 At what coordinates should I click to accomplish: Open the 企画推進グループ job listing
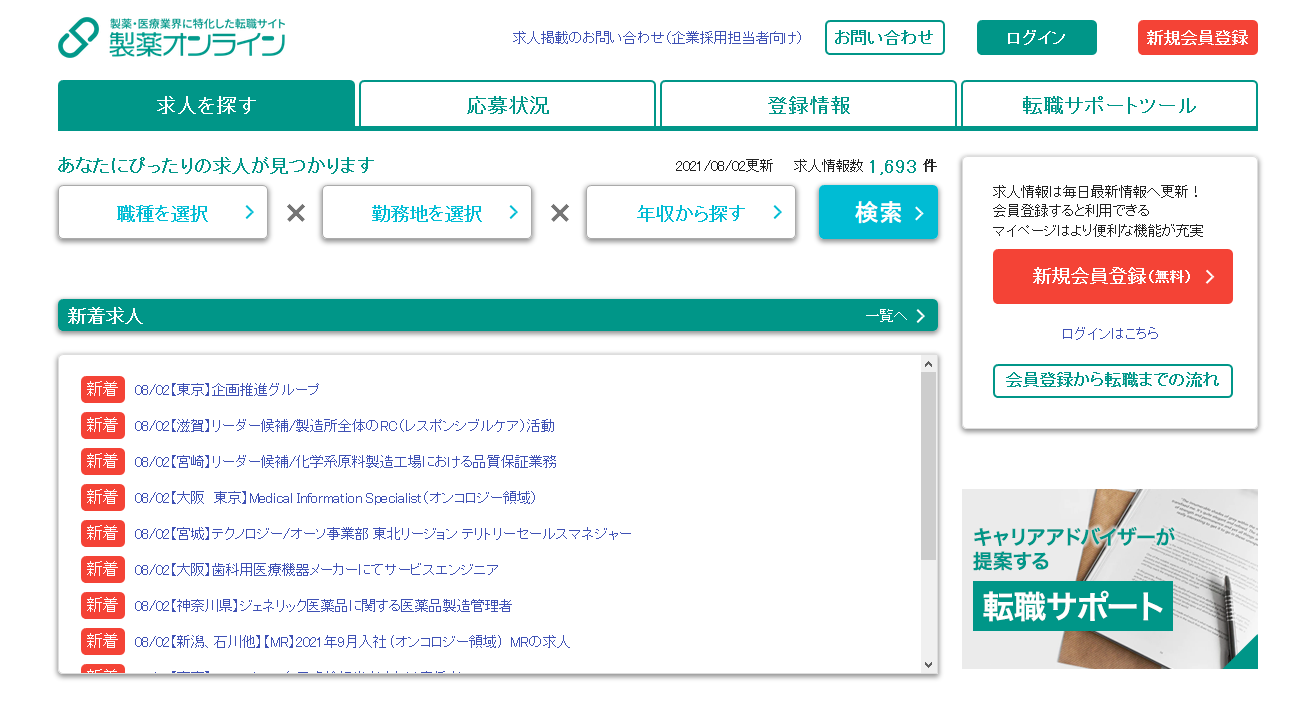224,389
